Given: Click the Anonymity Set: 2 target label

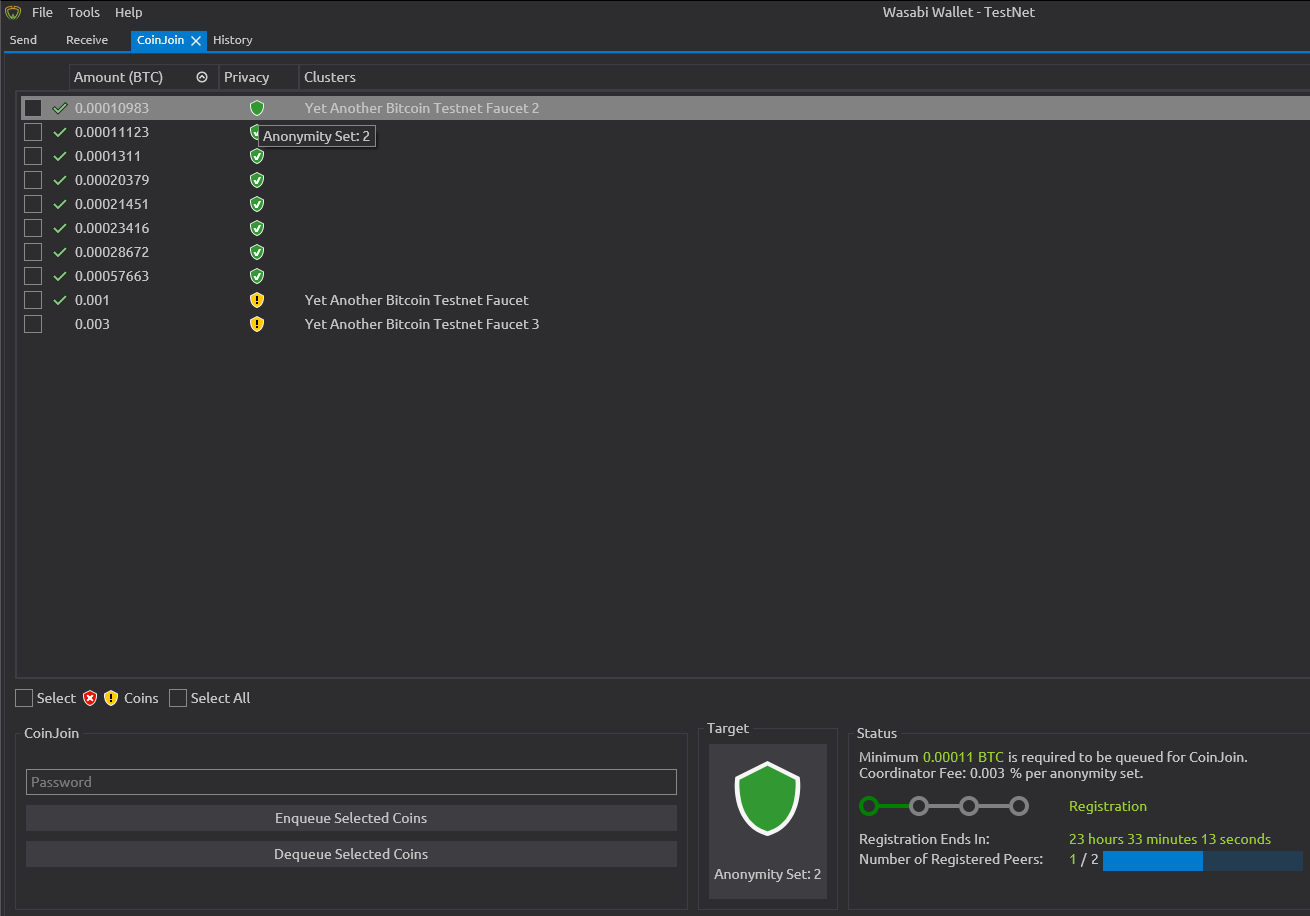Looking at the screenshot, I should (x=767, y=874).
